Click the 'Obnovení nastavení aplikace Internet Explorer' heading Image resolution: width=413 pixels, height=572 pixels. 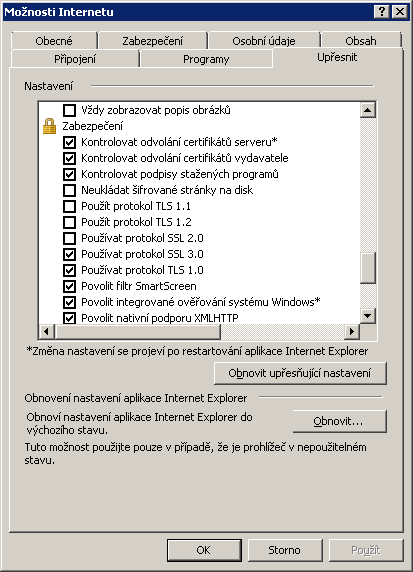point(136,398)
